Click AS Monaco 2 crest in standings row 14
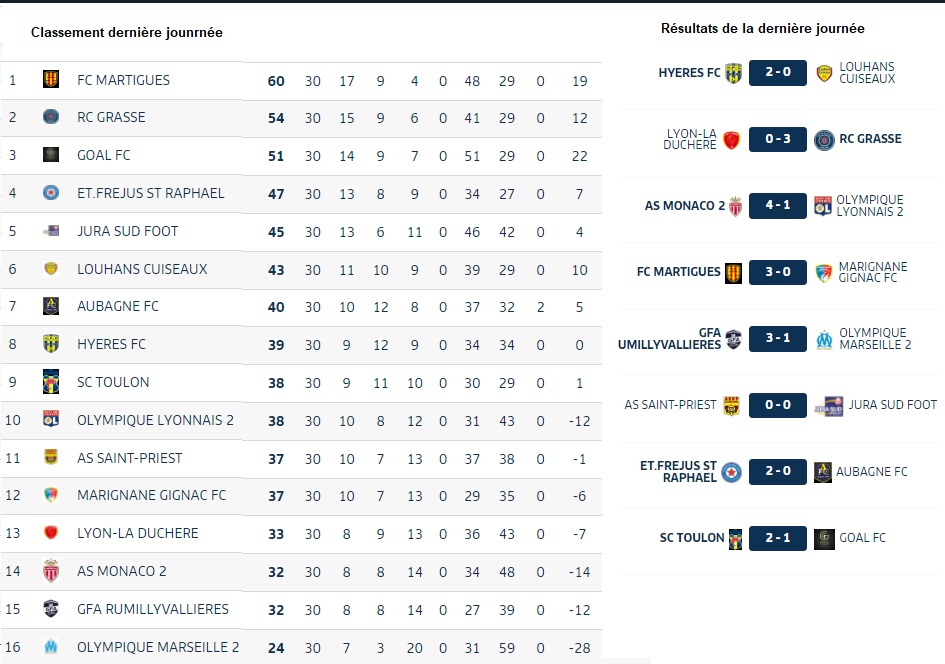Image resolution: width=945 pixels, height=664 pixels. (x=51, y=571)
